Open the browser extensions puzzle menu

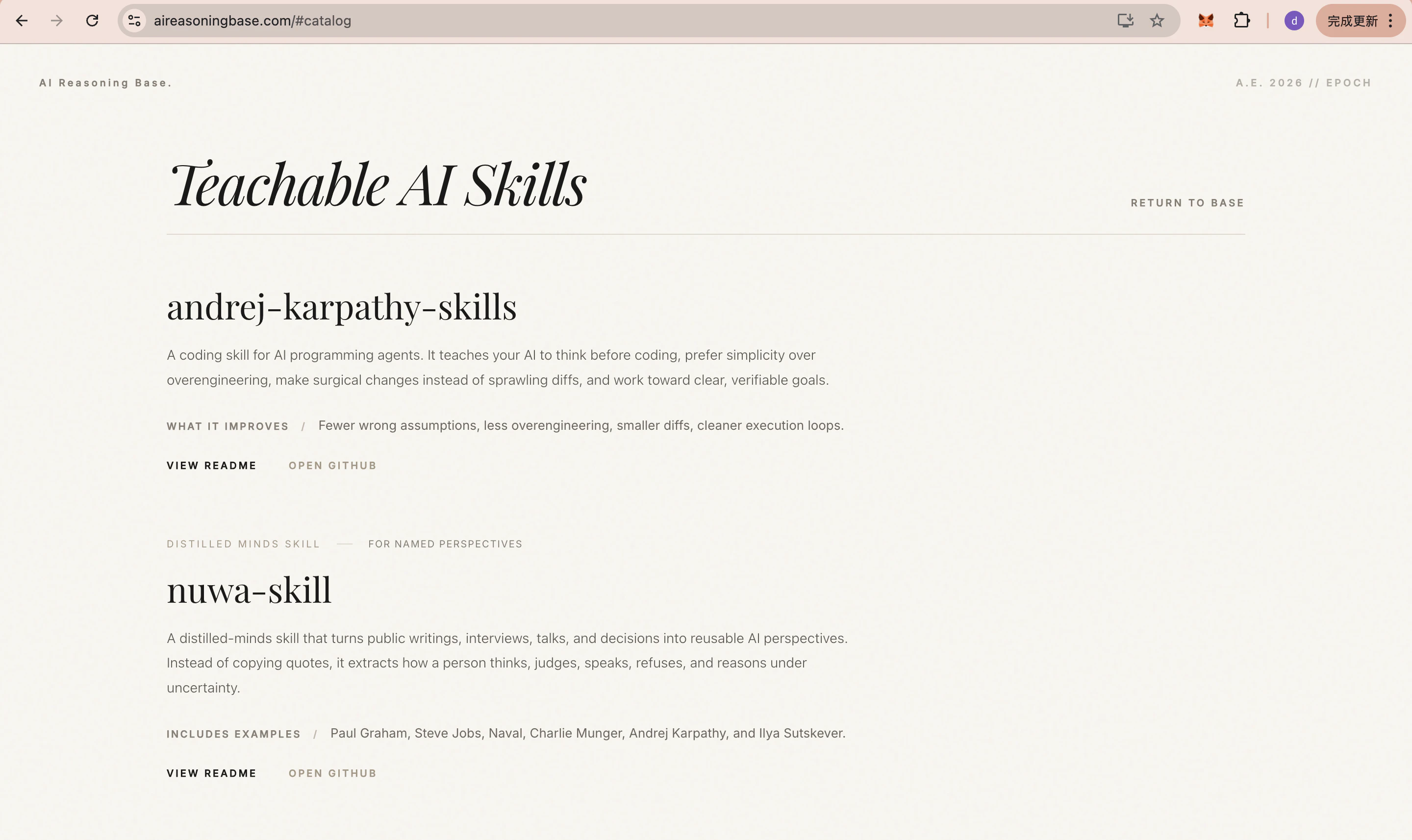(x=1241, y=21)
